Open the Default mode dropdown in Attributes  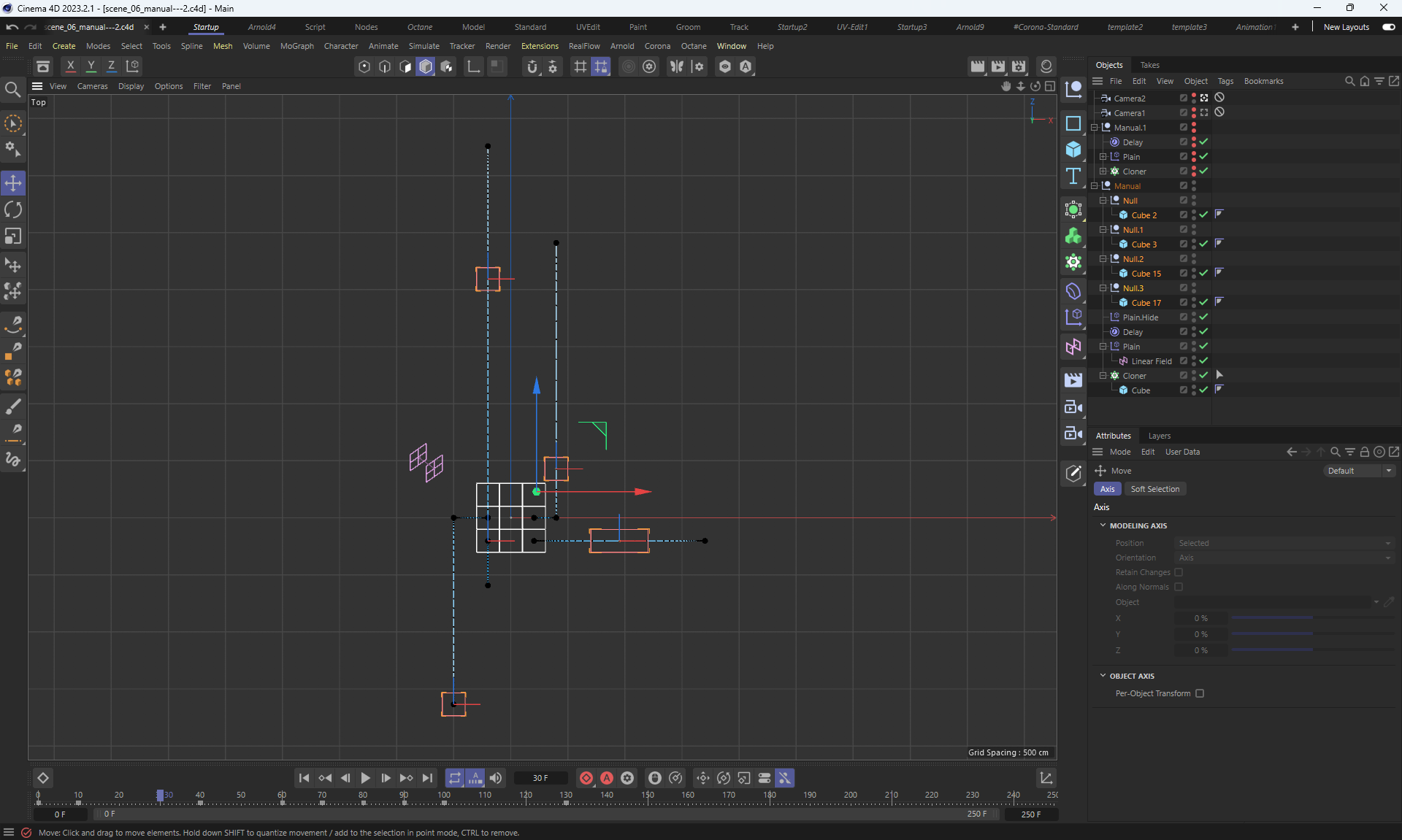pyautogui.click(x=1359, y=471)
